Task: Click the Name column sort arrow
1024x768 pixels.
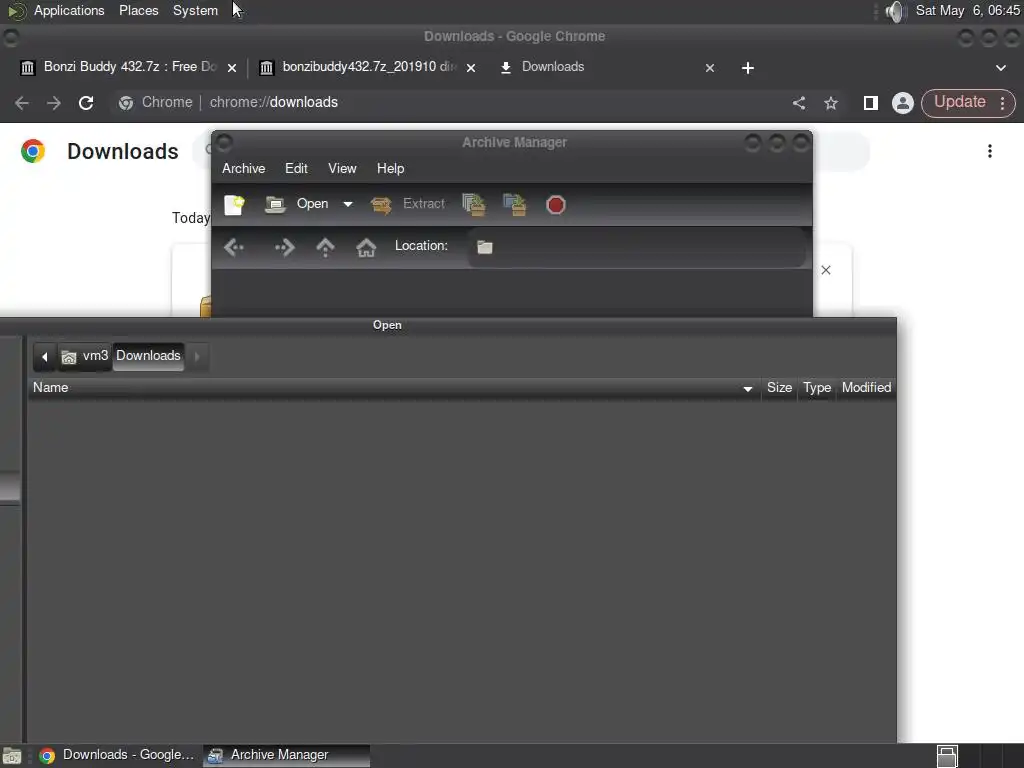Action: 748,389
